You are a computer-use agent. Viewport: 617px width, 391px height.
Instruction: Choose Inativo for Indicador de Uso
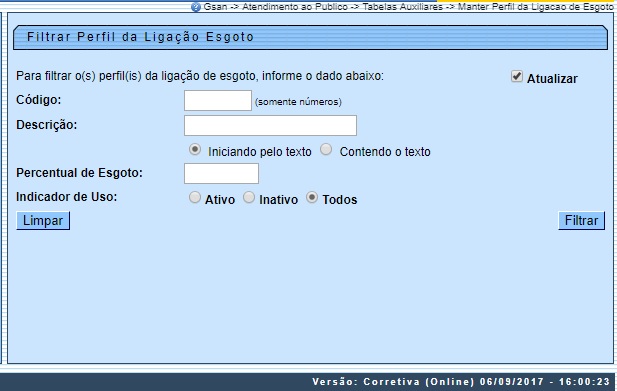(249, 197)
